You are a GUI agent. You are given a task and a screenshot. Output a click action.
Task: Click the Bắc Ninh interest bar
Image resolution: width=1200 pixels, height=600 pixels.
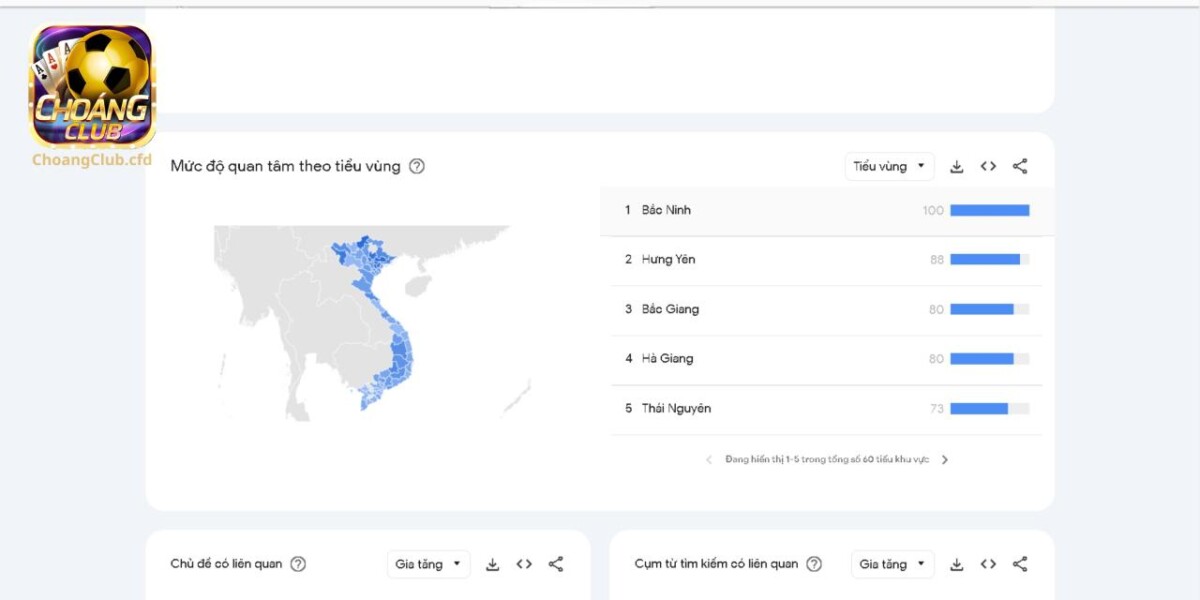(989, 210)
